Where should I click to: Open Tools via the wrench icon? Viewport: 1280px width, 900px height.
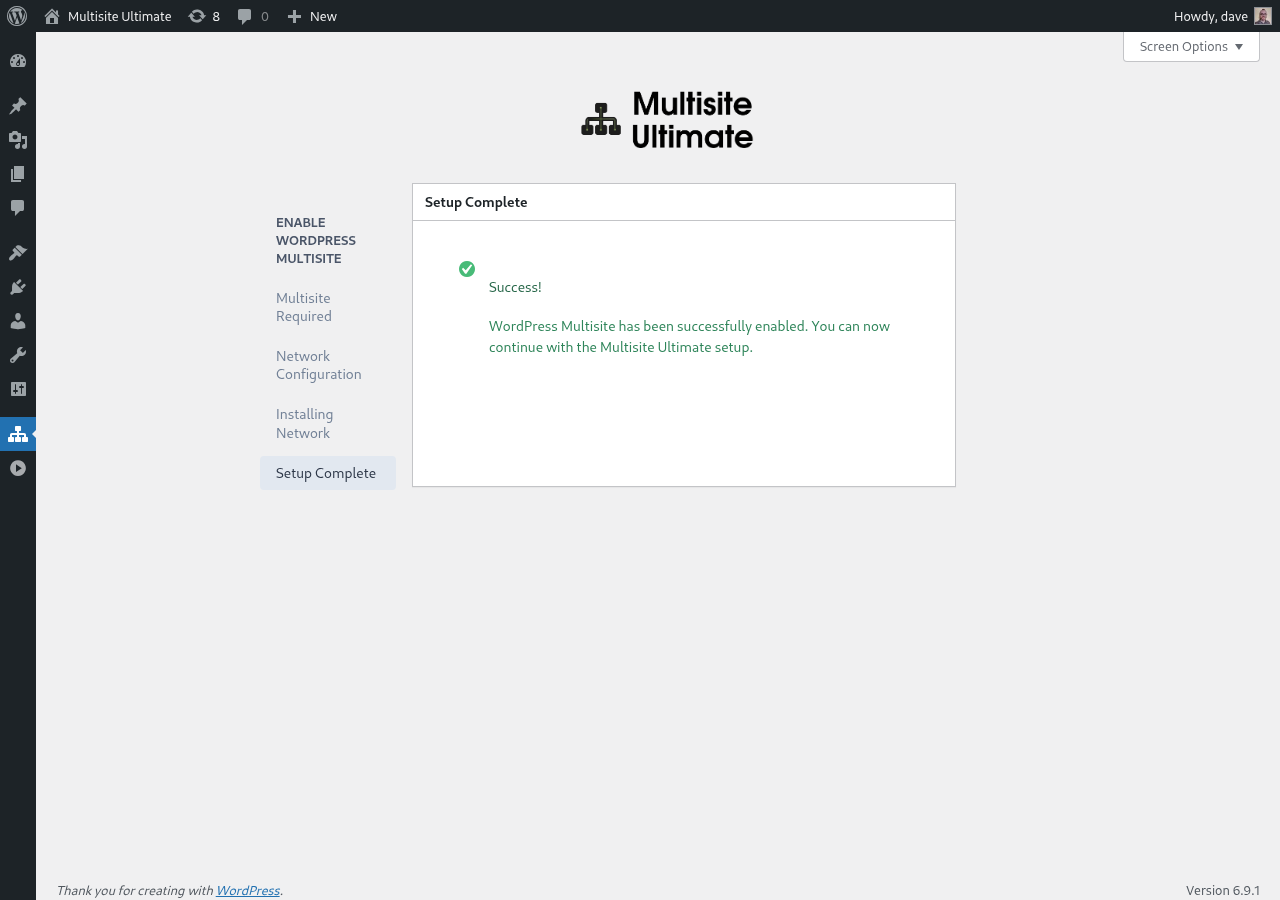click(18, 355)
